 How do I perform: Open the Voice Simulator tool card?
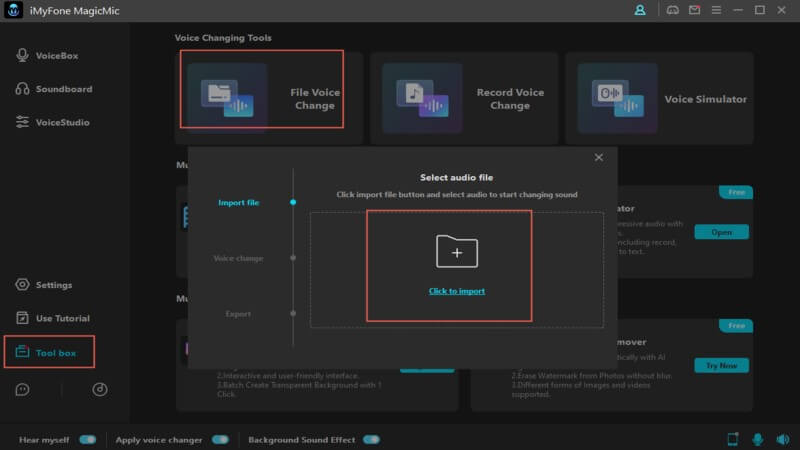(659, 98)
